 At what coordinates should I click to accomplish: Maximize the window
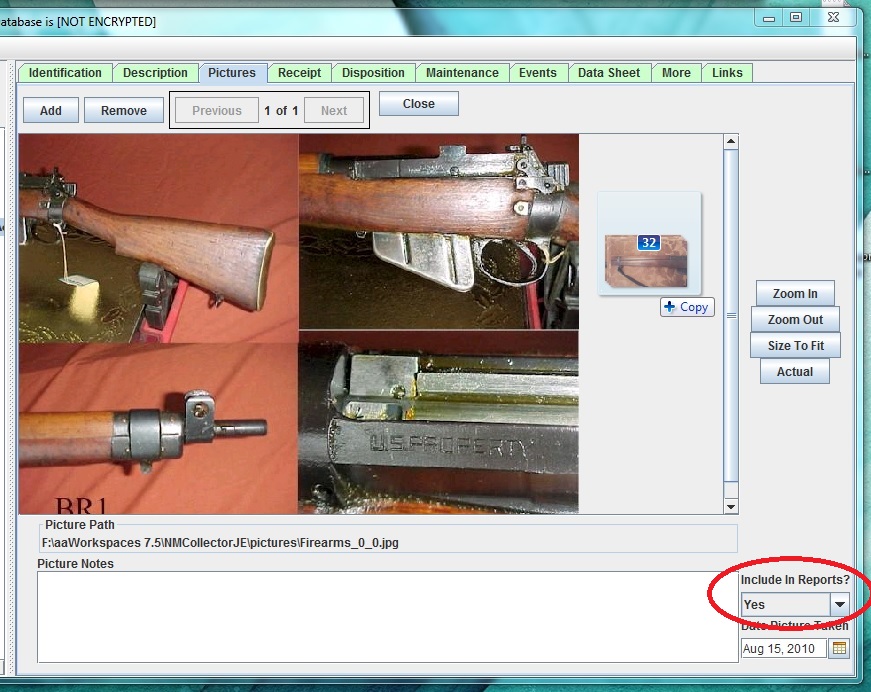coord(796,17)
